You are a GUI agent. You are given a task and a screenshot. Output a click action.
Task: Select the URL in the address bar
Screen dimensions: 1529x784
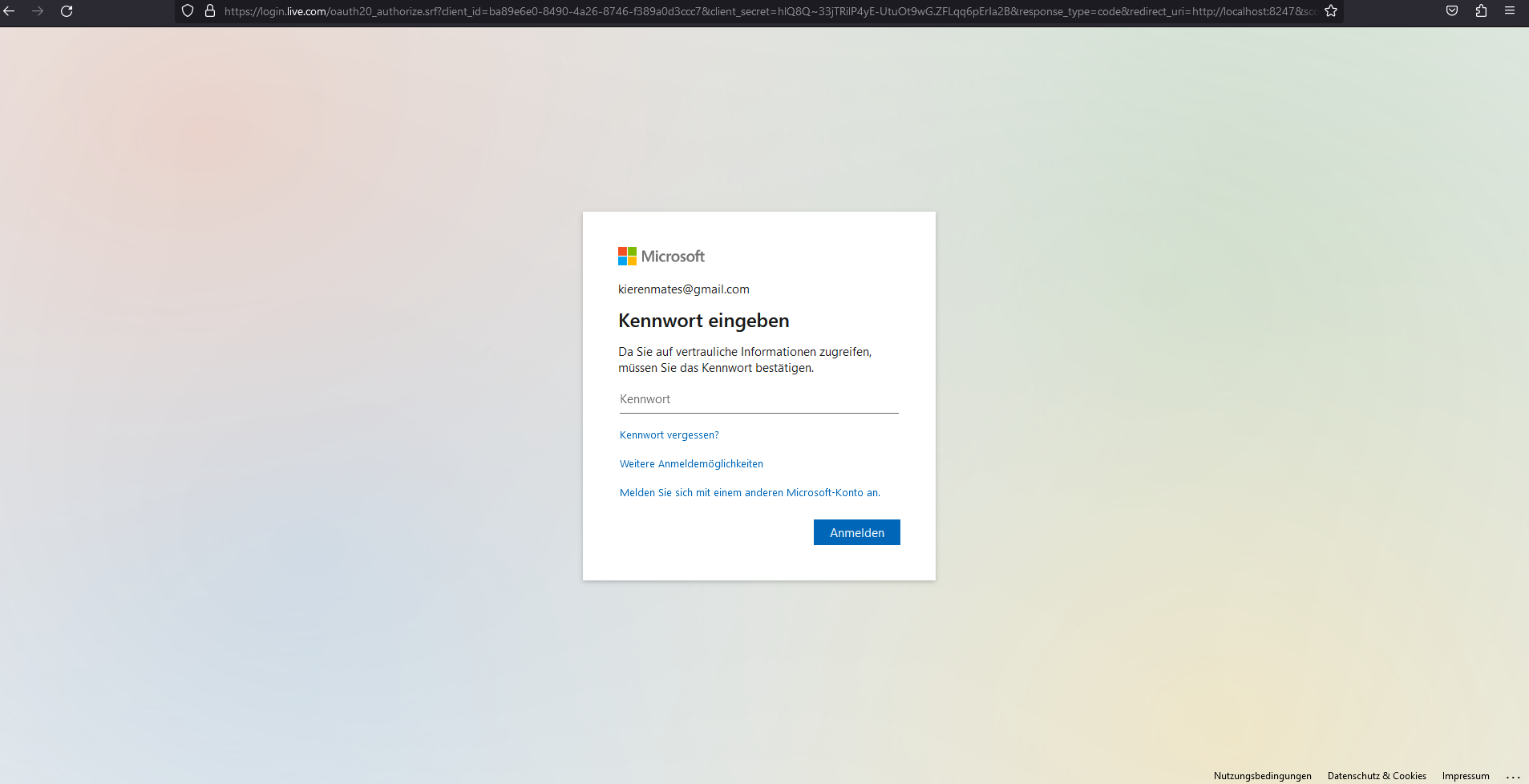pyautogui.click(x=770, y=11)
